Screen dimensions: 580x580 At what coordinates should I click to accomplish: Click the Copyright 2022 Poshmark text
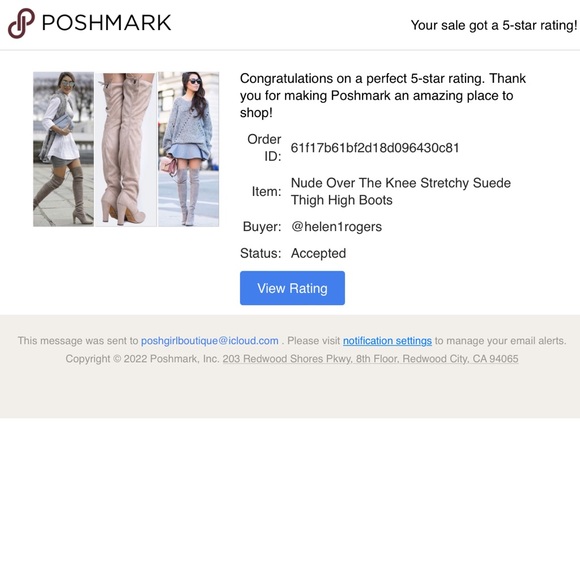coord(142,359)
